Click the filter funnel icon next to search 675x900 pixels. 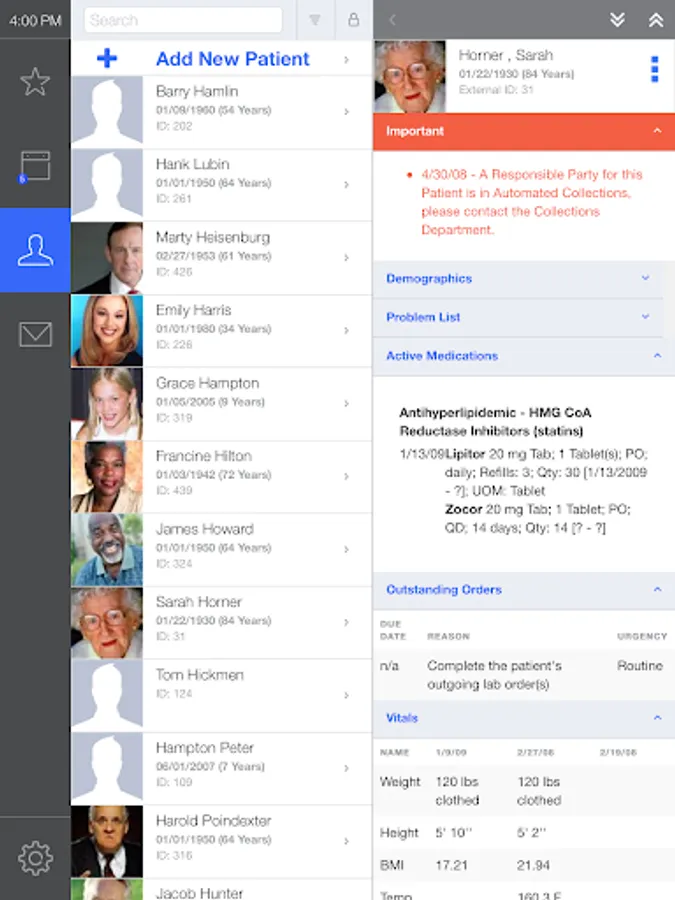[315, 20]
